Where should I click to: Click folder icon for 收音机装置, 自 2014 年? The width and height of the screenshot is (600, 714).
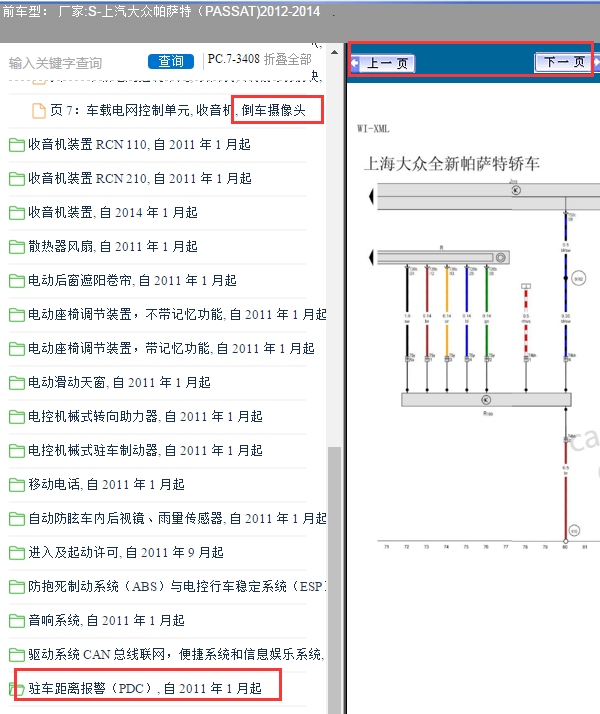click(17, 213)
